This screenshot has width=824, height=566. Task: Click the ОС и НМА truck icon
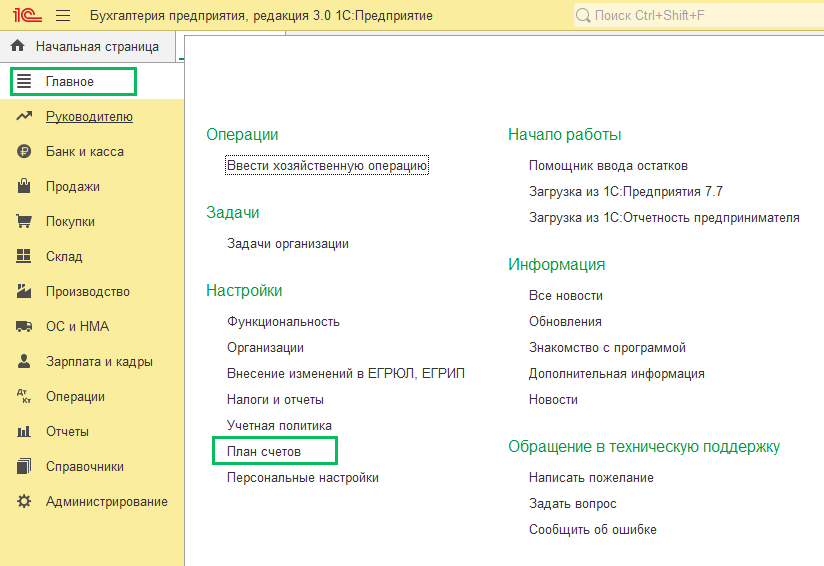(24, 326)
